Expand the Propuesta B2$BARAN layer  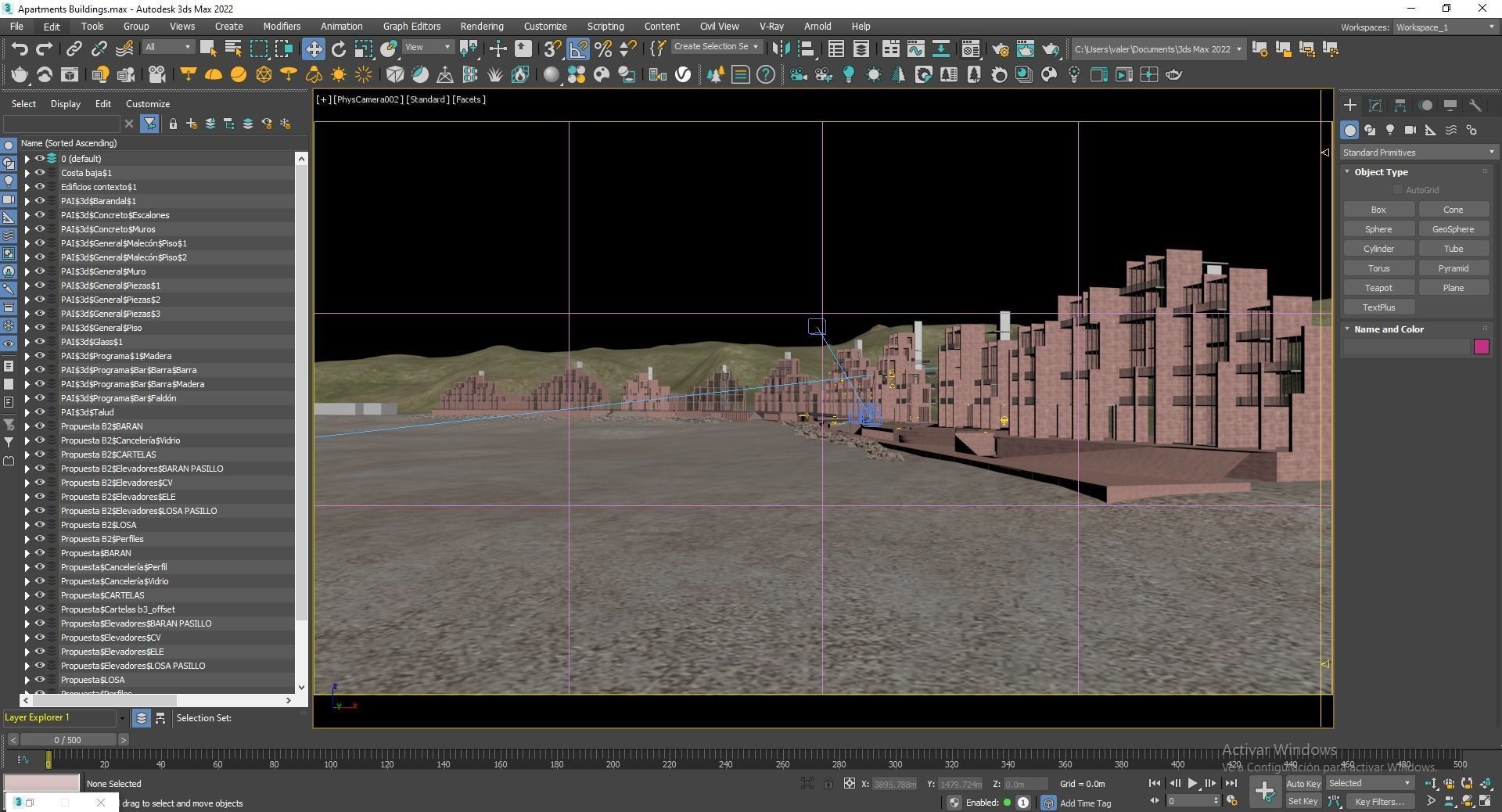(27, 426)
